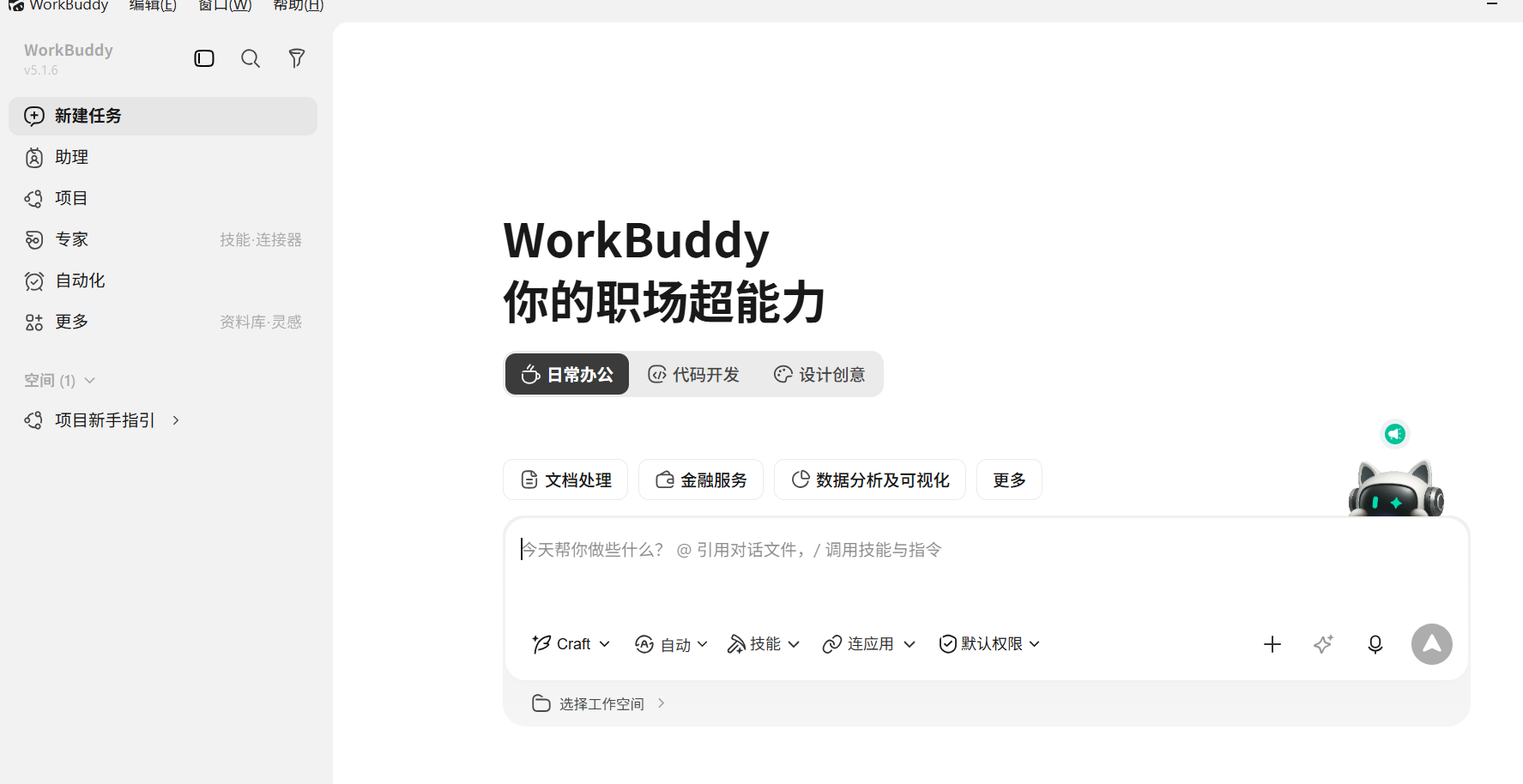This screenshot has height=784, width=1523.
Task: Start voice input with microphone icon
Action: click(1375, 644)
